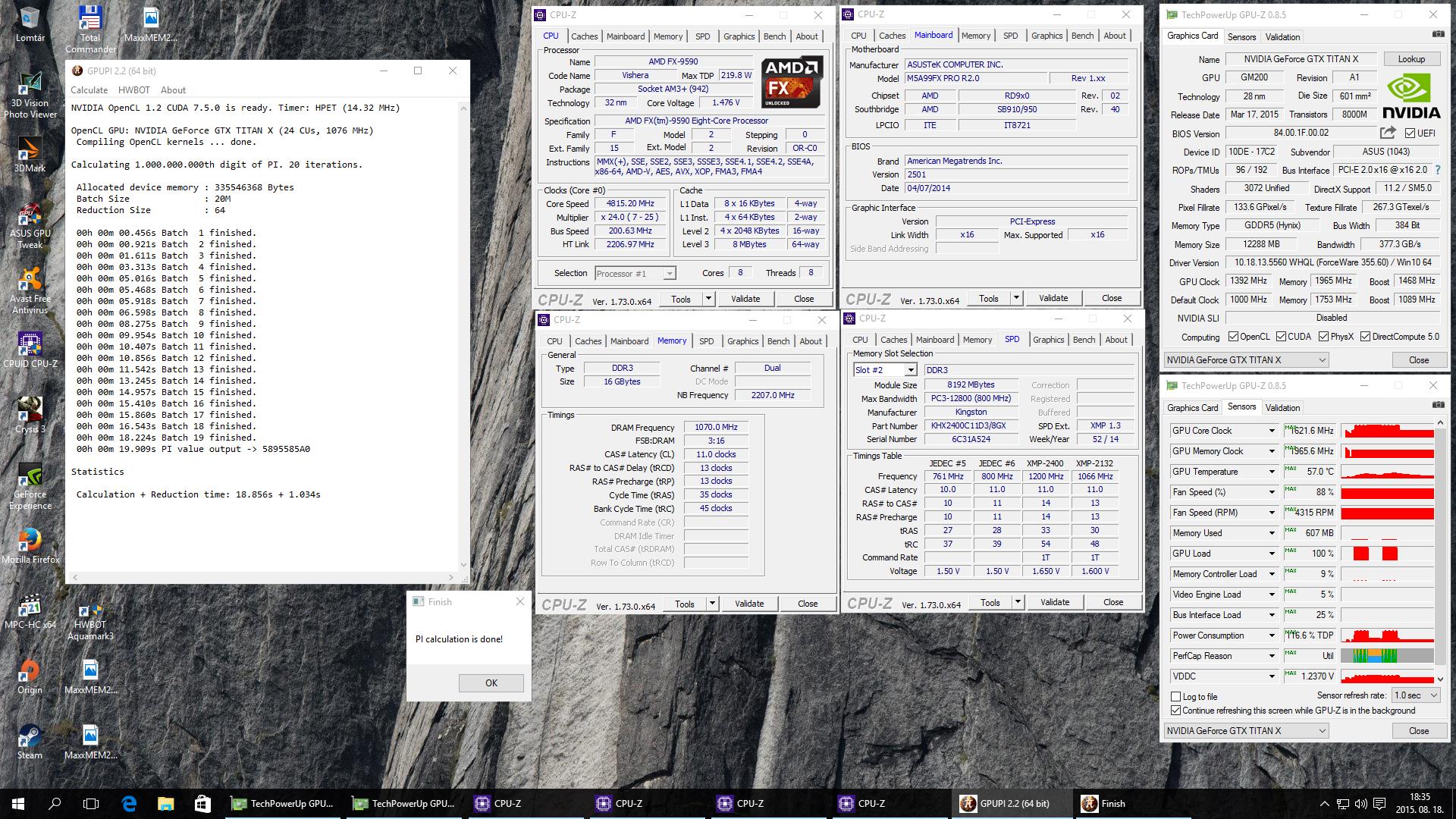Enable the Log to file checkbox

pos(1176,696)
